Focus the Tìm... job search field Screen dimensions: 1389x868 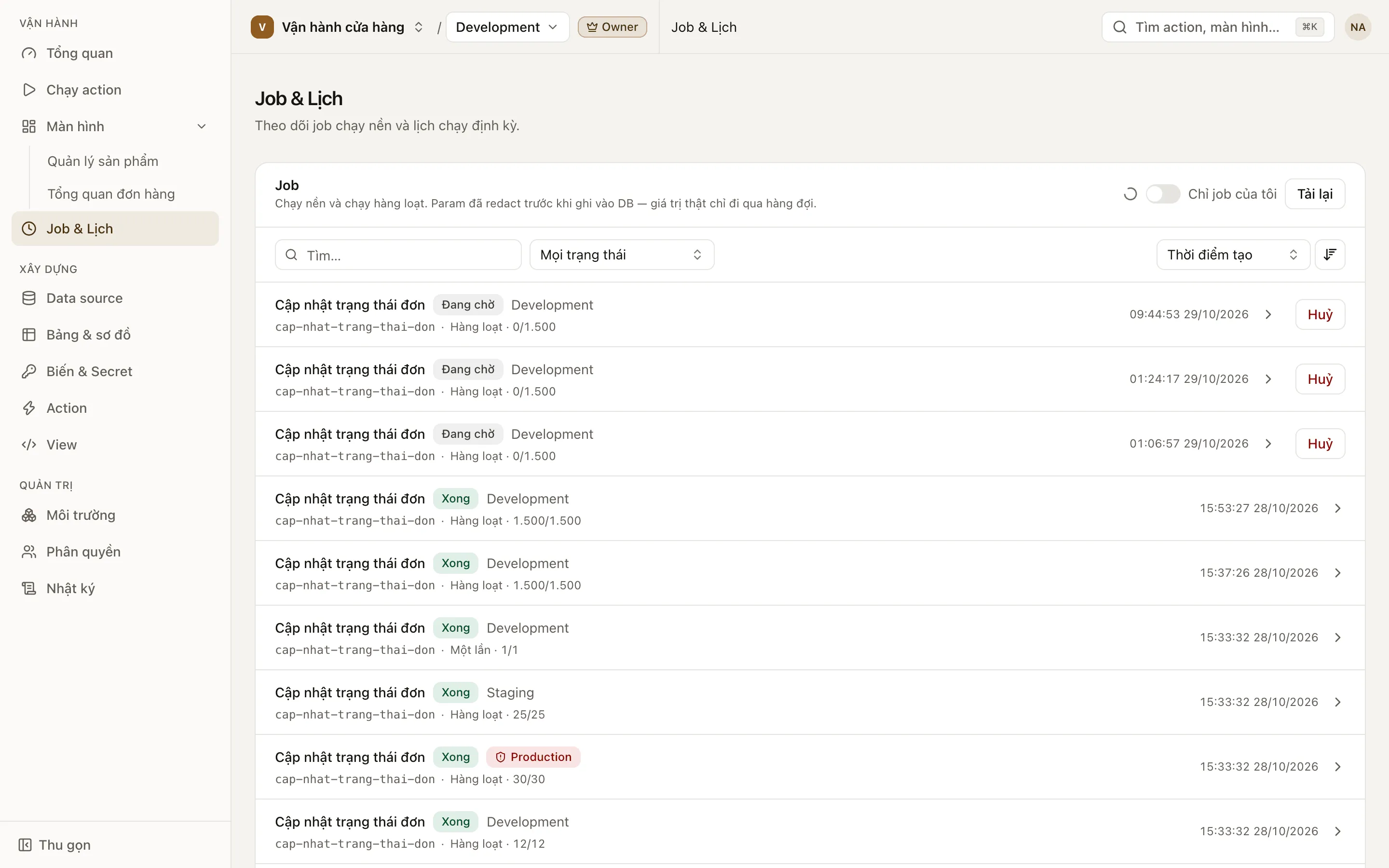pos(398,255)
